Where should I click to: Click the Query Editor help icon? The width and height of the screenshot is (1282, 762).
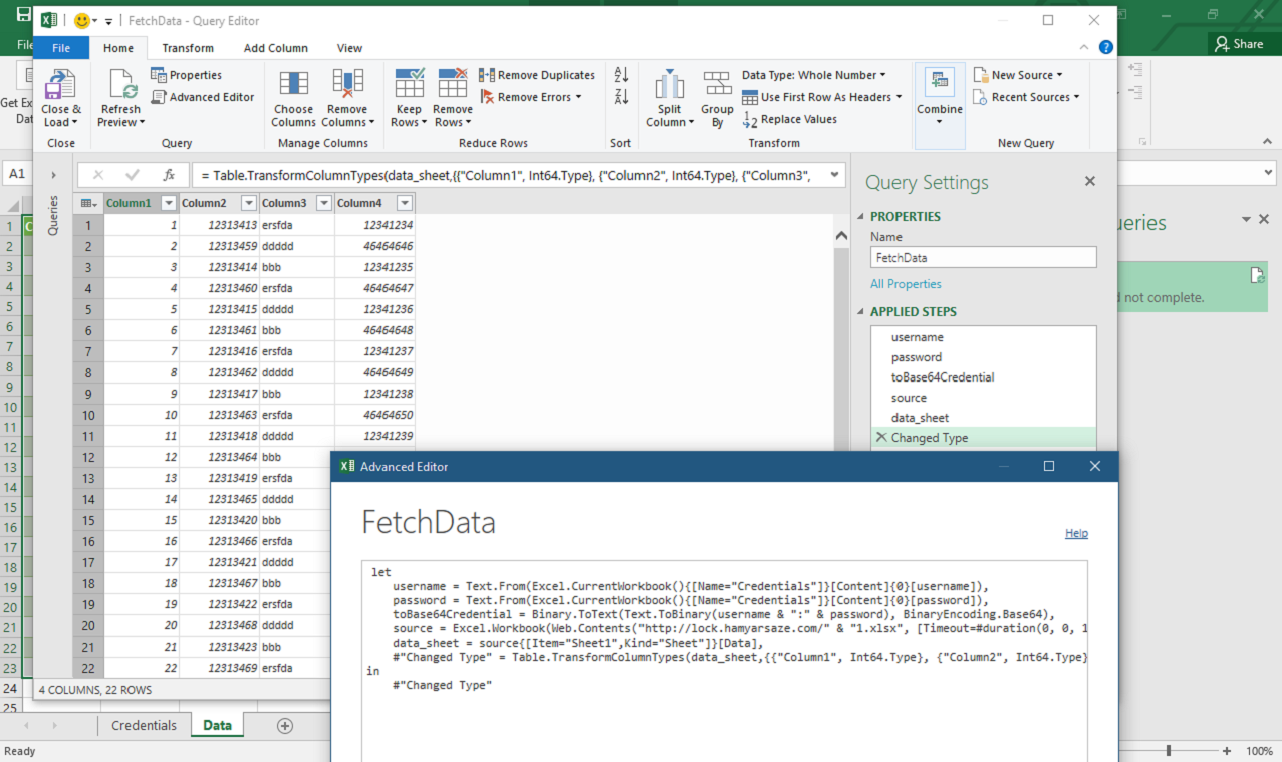[1106, 47]
